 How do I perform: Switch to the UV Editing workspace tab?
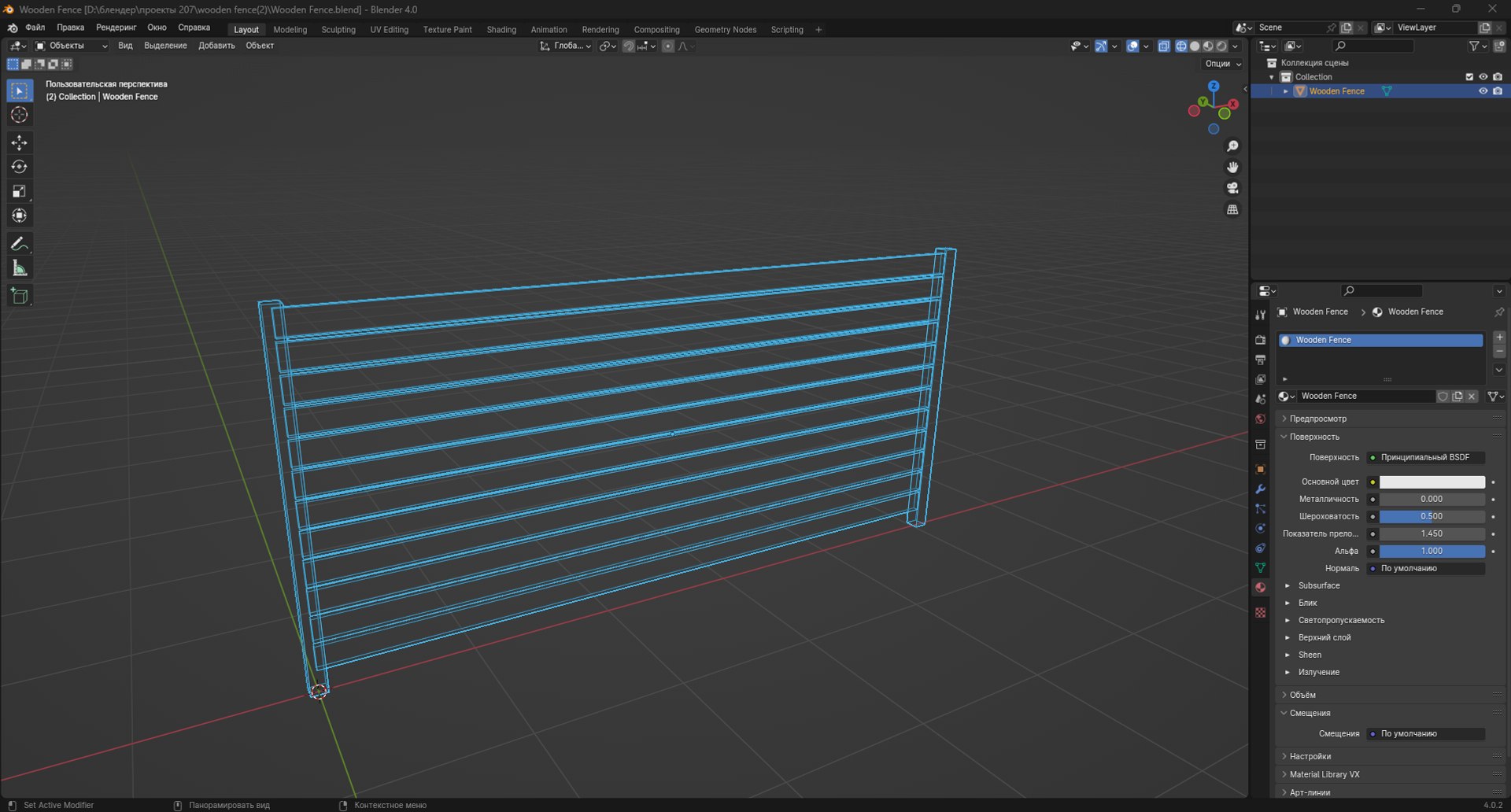pos(390,30)
